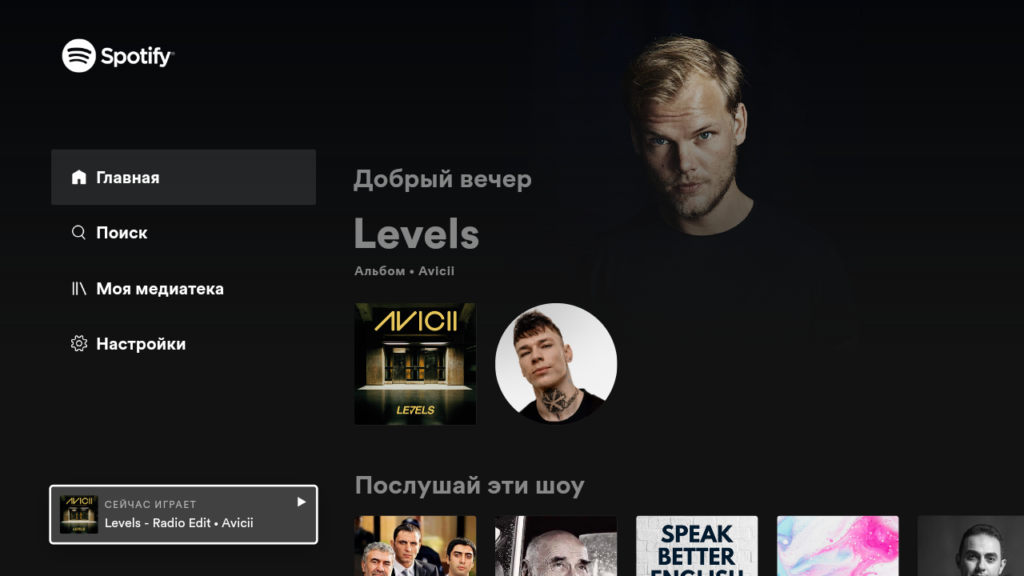
Task: Click the Альбом • Avicii subtitle
Action: click(404, 271)
